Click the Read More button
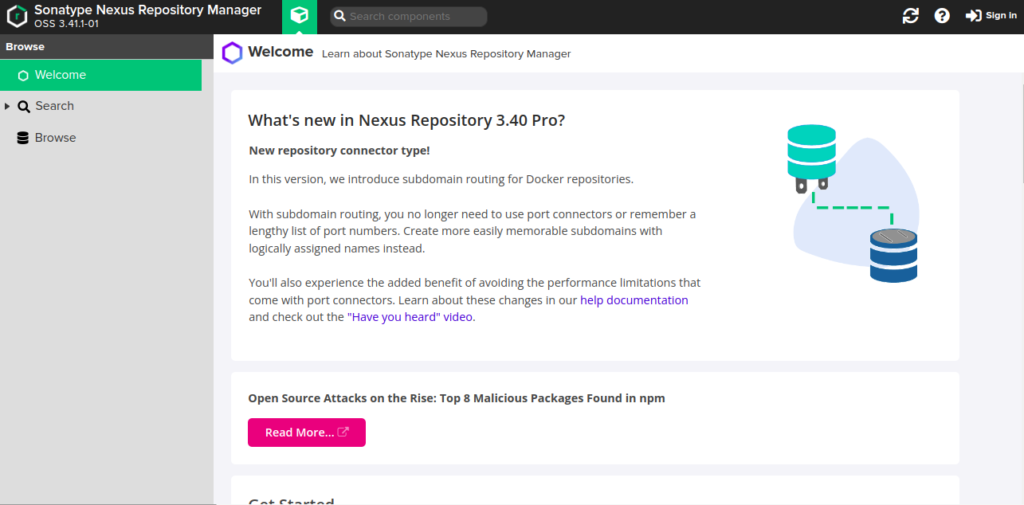This screenshot has height=505, width=1024. [307, 432]
